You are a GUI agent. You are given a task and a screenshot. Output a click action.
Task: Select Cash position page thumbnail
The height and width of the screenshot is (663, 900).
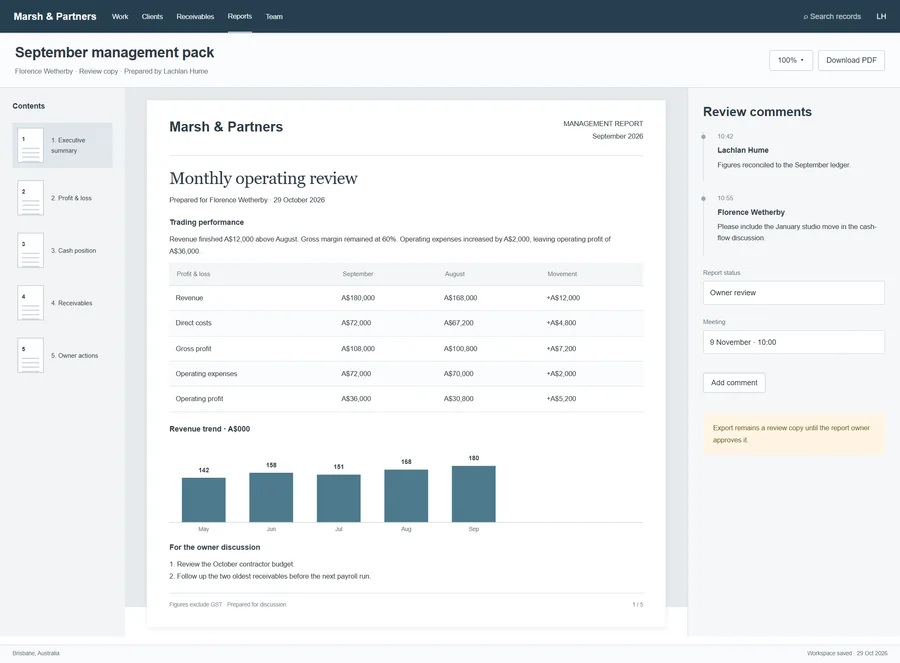coord(30,250)
